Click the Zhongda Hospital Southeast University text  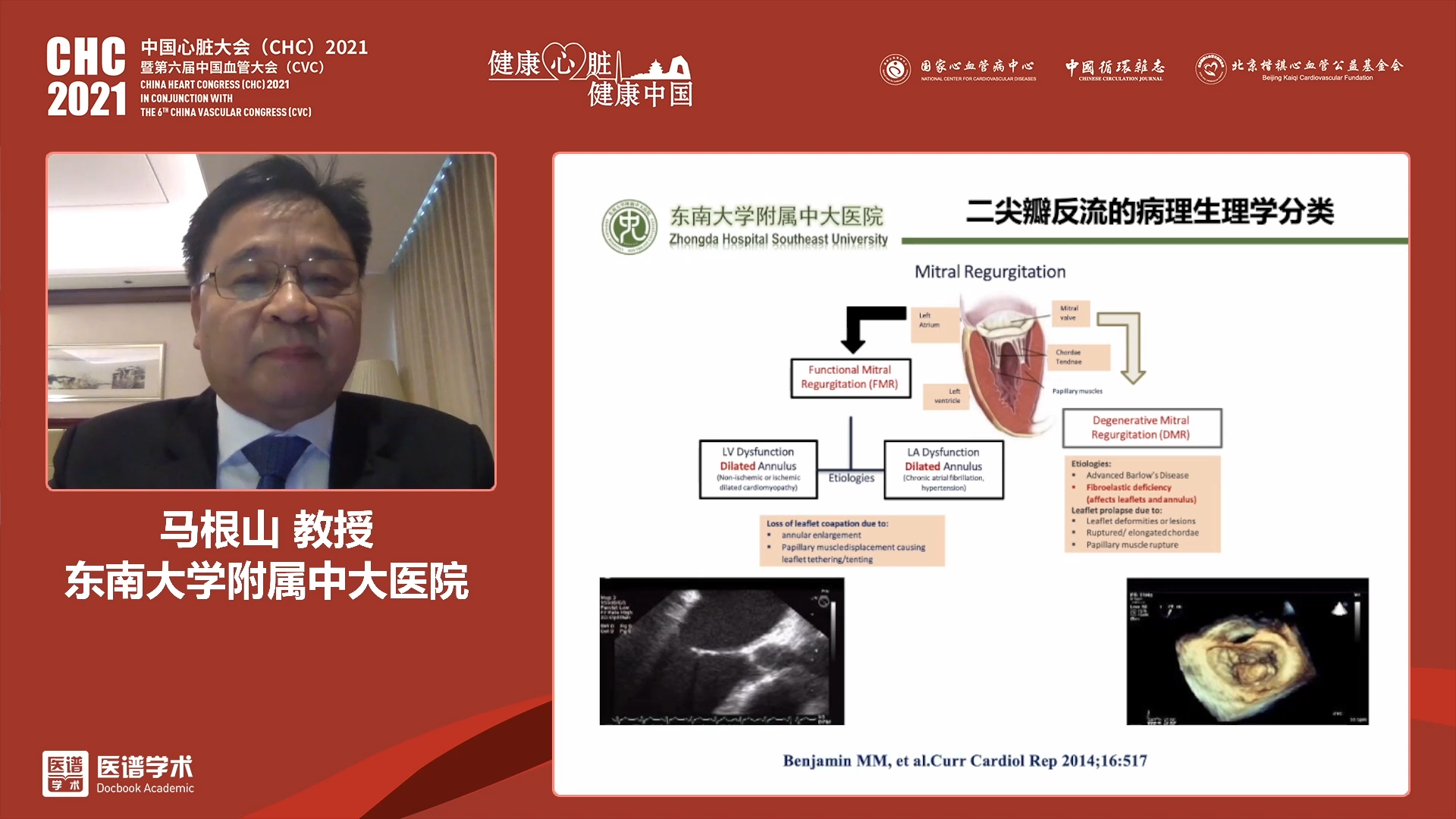pyautogui.click(x=778, y=239)
